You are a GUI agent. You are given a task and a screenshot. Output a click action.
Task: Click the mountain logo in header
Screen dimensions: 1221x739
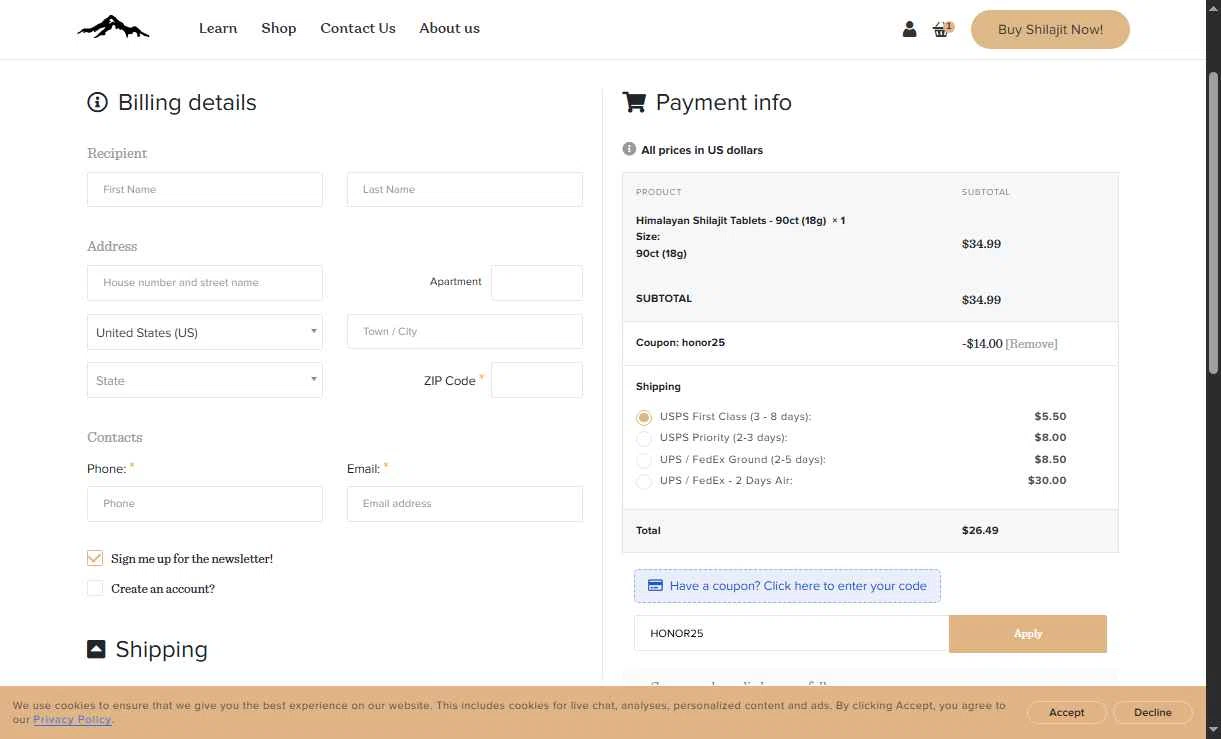pyautogui.click(x=113, y=28)
